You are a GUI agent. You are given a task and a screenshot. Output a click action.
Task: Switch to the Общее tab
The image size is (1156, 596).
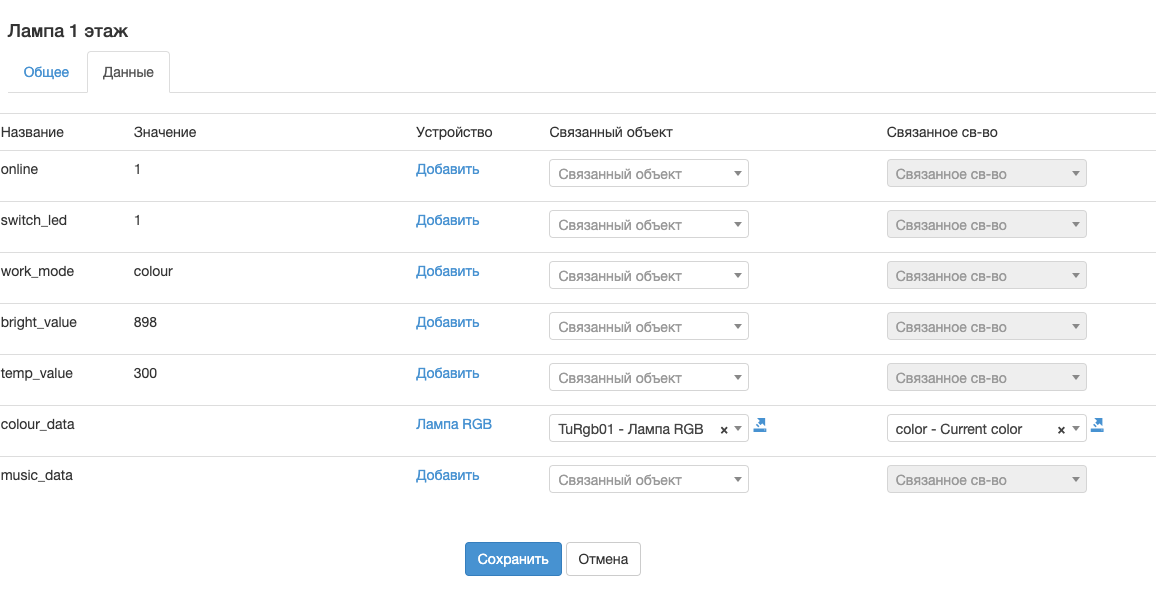(x=46, y=72)
